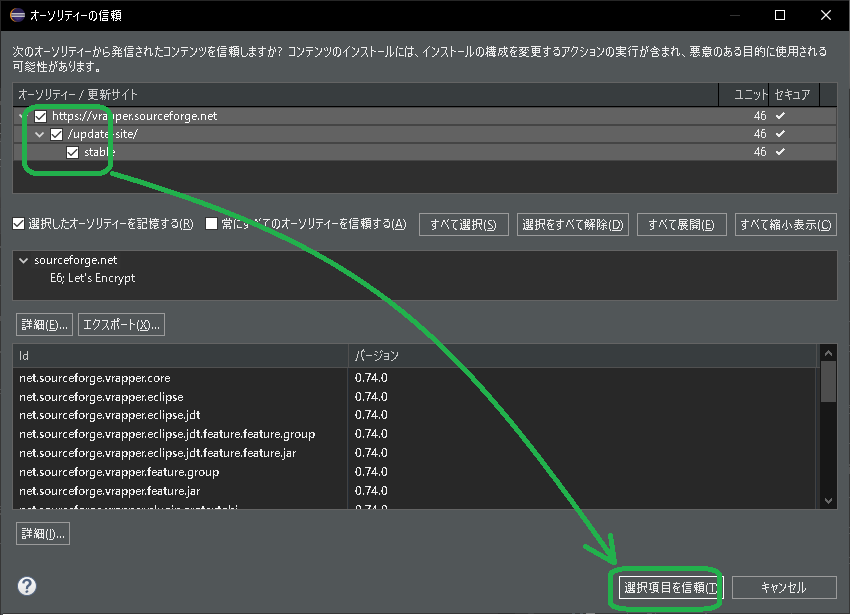Toggle the https://vrapper.sourceforge.net checkbox
This screenshot has height=615, width=850.
41,116
